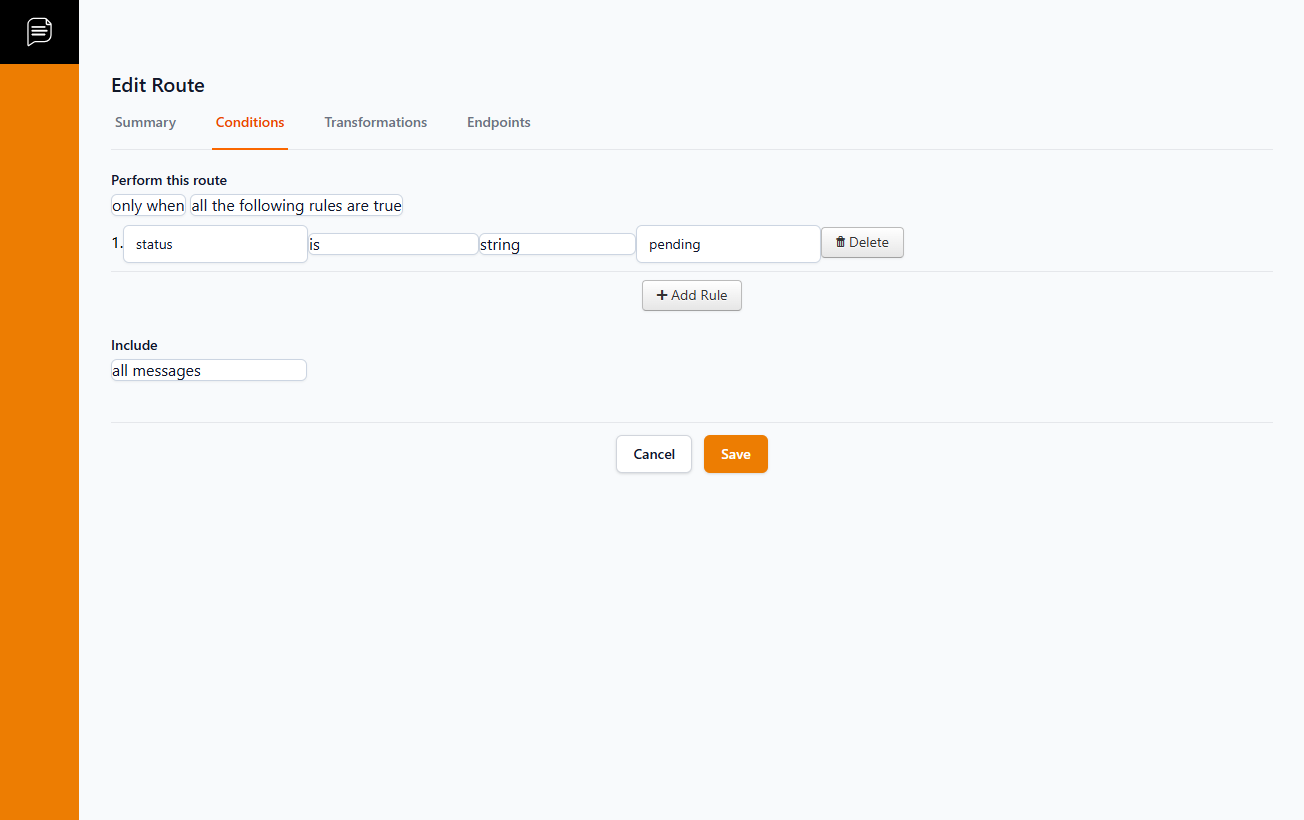
Task: Click the "Perform this route" label
Action: [x=169, y=181]
